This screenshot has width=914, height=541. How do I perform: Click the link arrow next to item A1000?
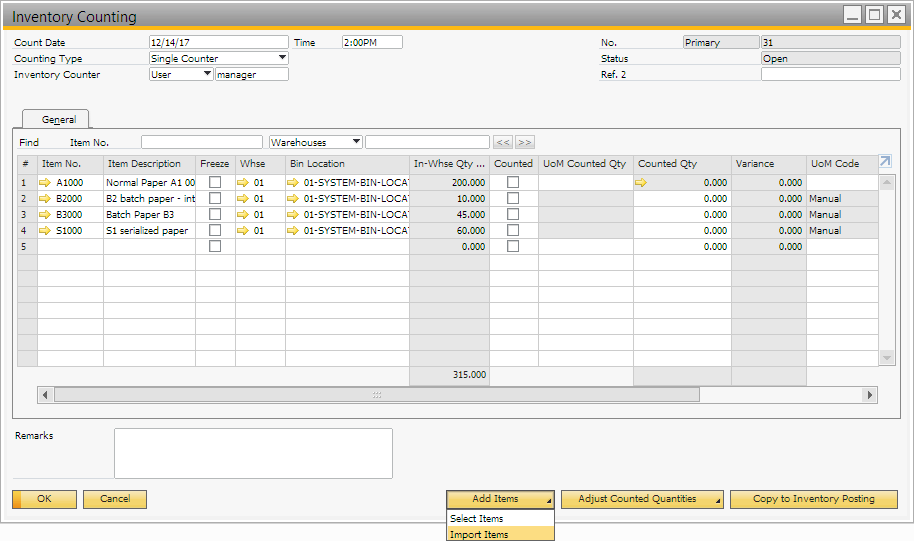45,183
